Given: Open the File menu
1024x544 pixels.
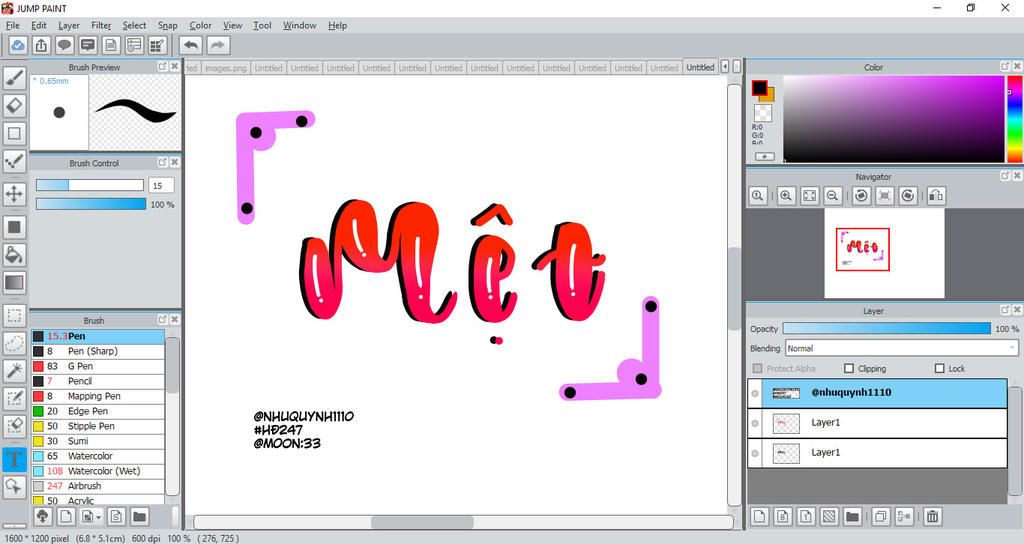Looking at the screenshot, I should [13, 25].
